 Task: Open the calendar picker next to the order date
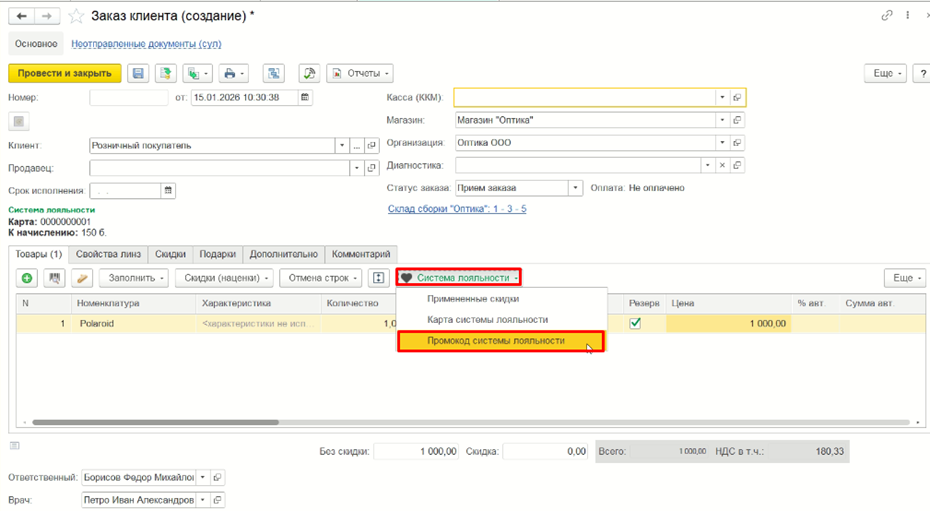(x=305, y=97)
